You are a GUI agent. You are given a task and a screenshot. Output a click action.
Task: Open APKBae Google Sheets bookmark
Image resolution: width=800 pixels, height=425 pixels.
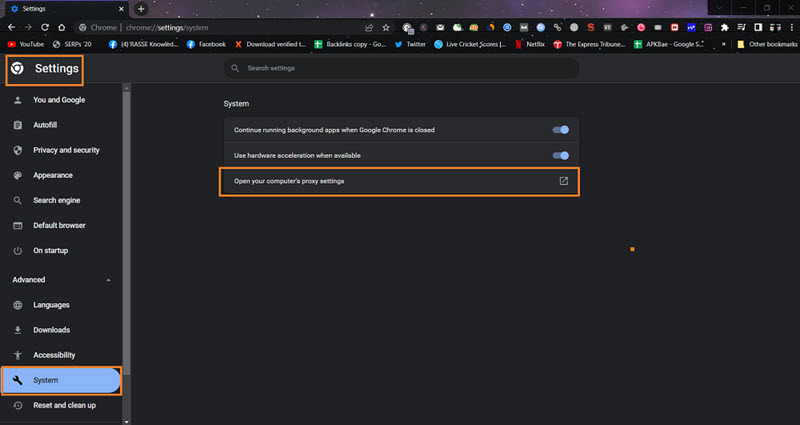pyautogui.click(x=669, y=44)
